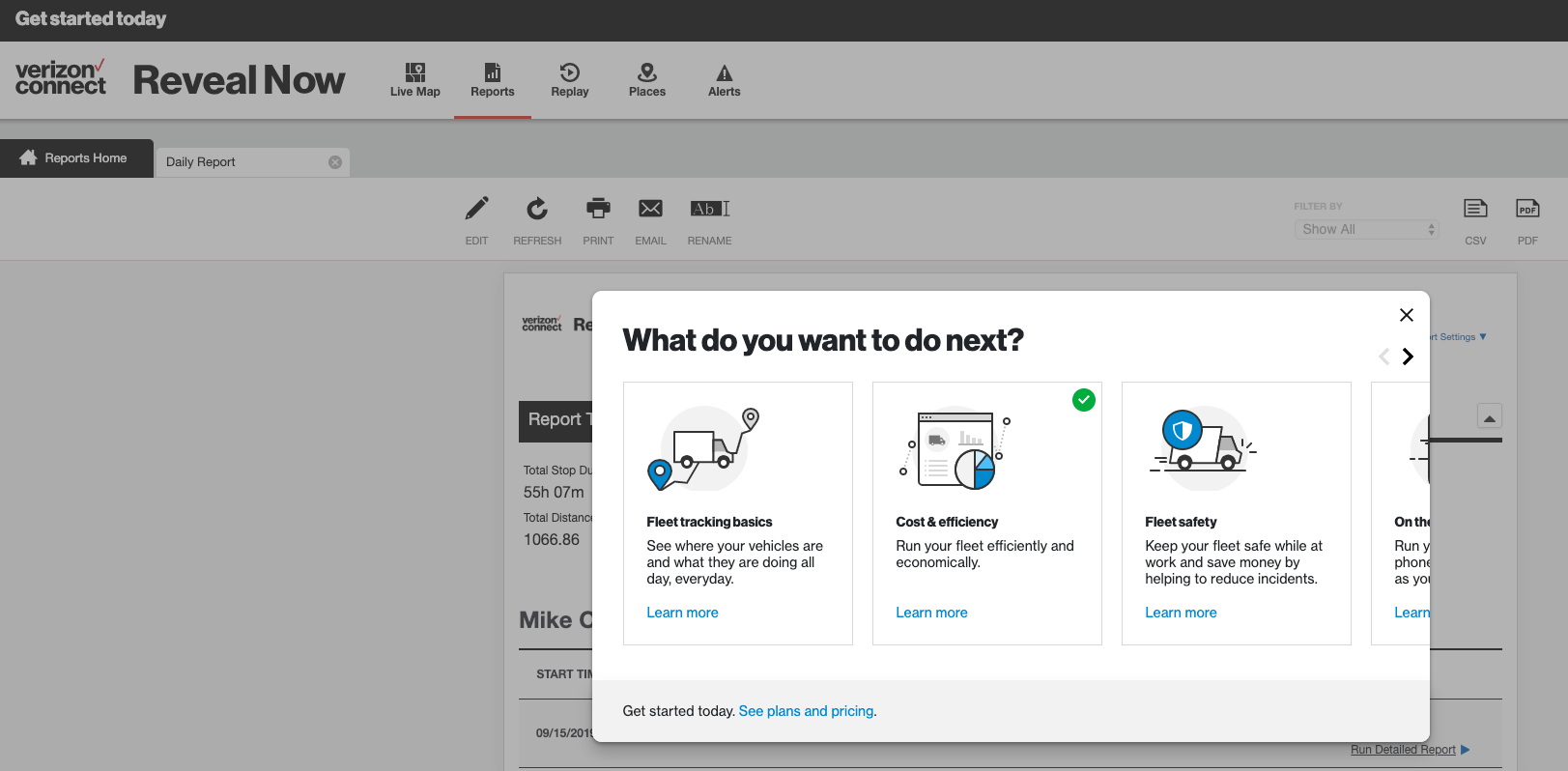Switch to Reports Home tab
This screenshot has width=1568, height=771.
[x=76, y=158]
